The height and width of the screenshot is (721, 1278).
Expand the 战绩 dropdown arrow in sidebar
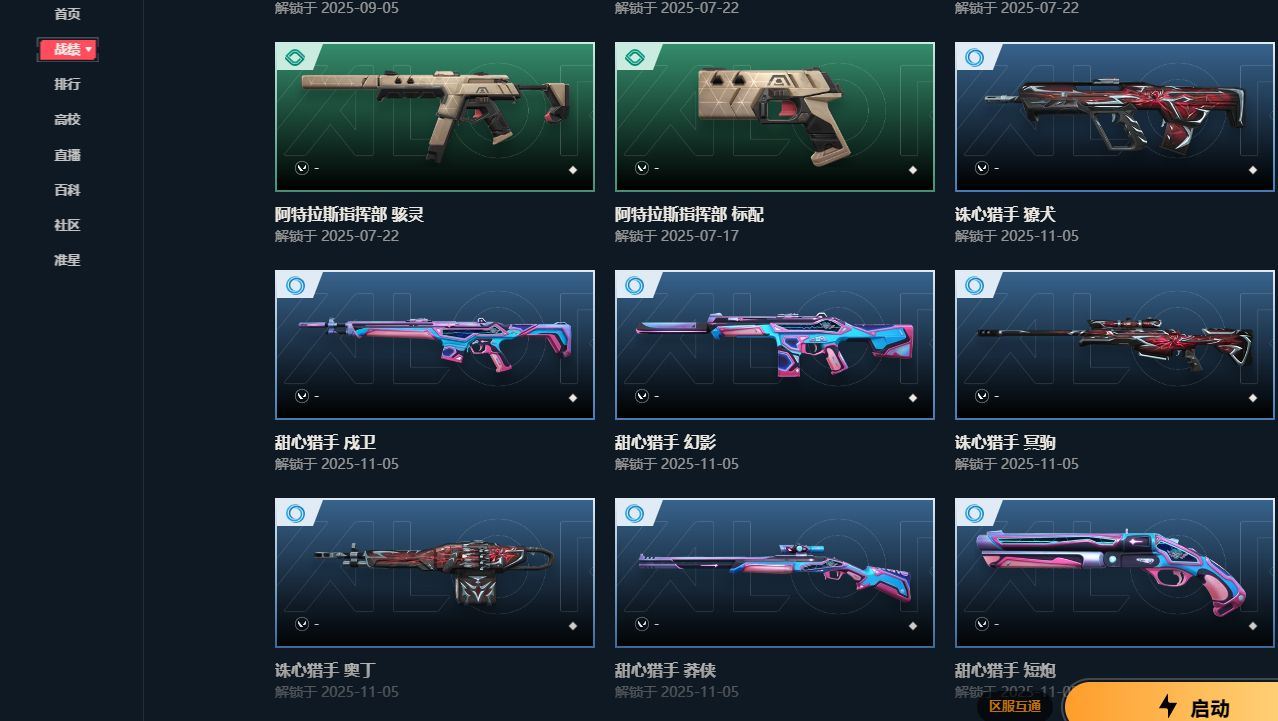[x=89, y=49]
